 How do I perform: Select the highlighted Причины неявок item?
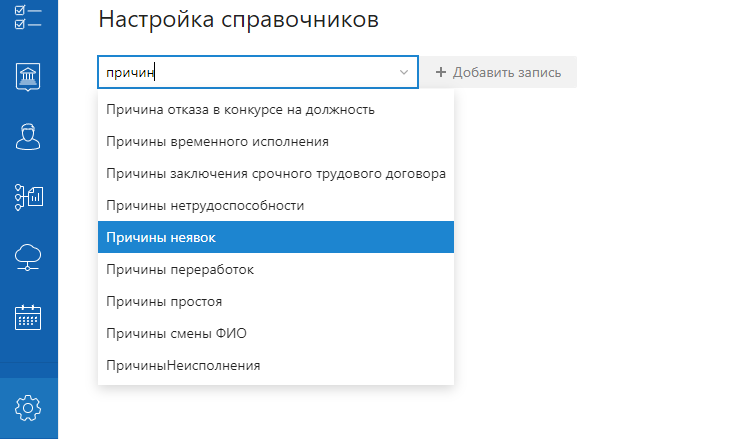click(x=276, y=237)
